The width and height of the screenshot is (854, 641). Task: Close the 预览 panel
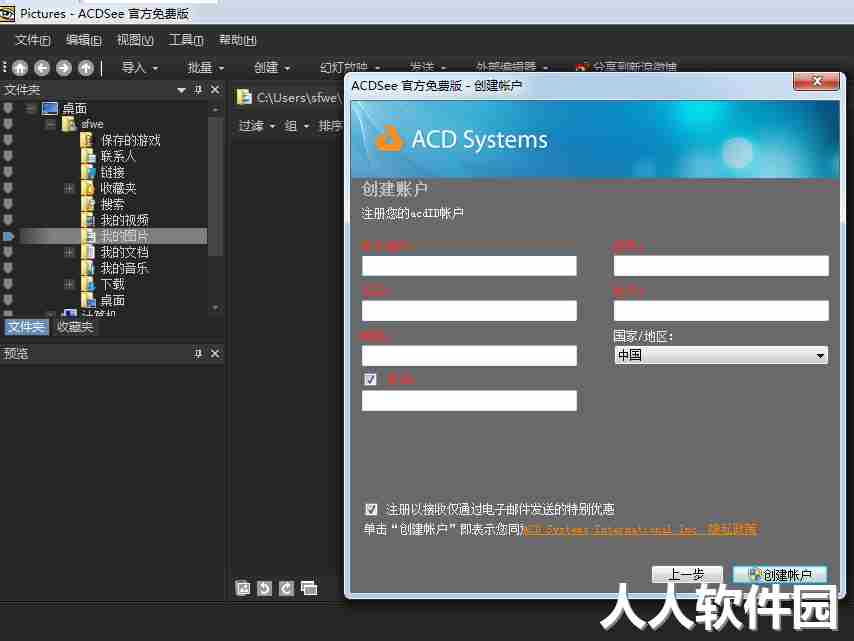pos(215,353)
